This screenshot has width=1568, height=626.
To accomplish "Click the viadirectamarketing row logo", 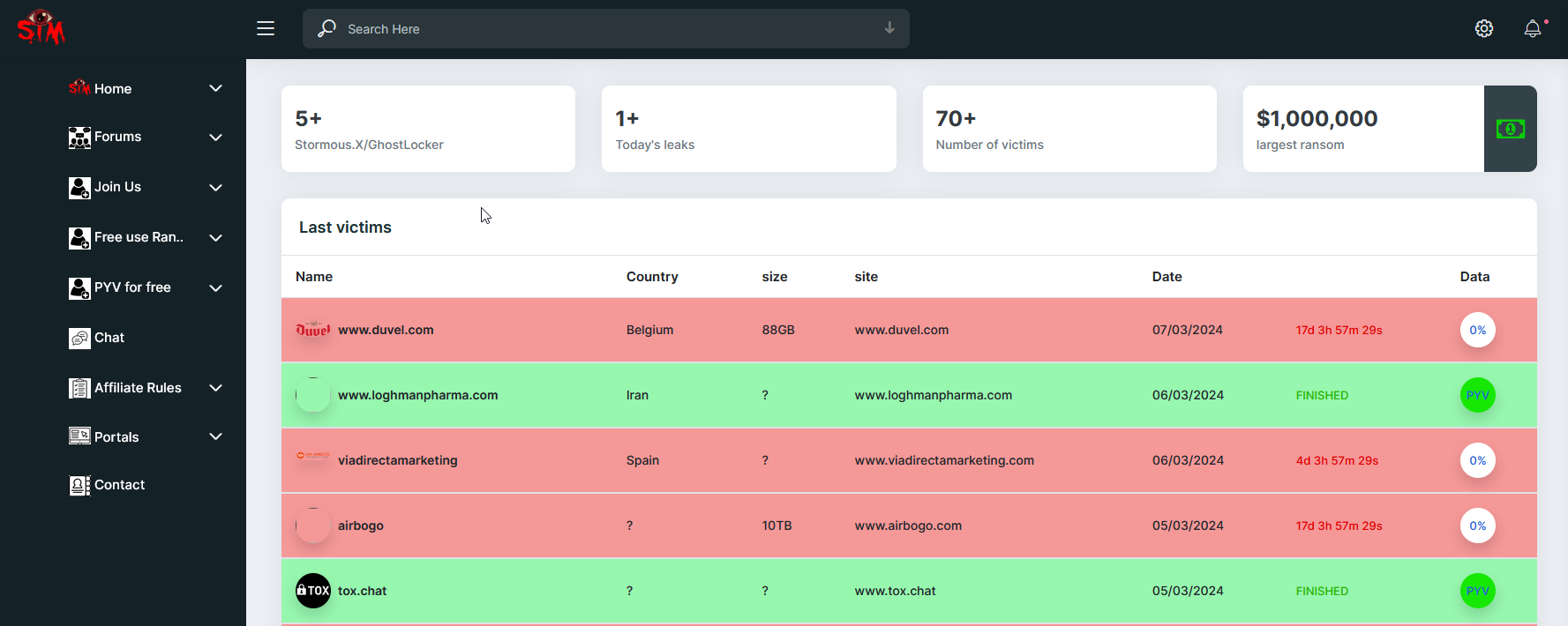I will (x=313, y=456).
